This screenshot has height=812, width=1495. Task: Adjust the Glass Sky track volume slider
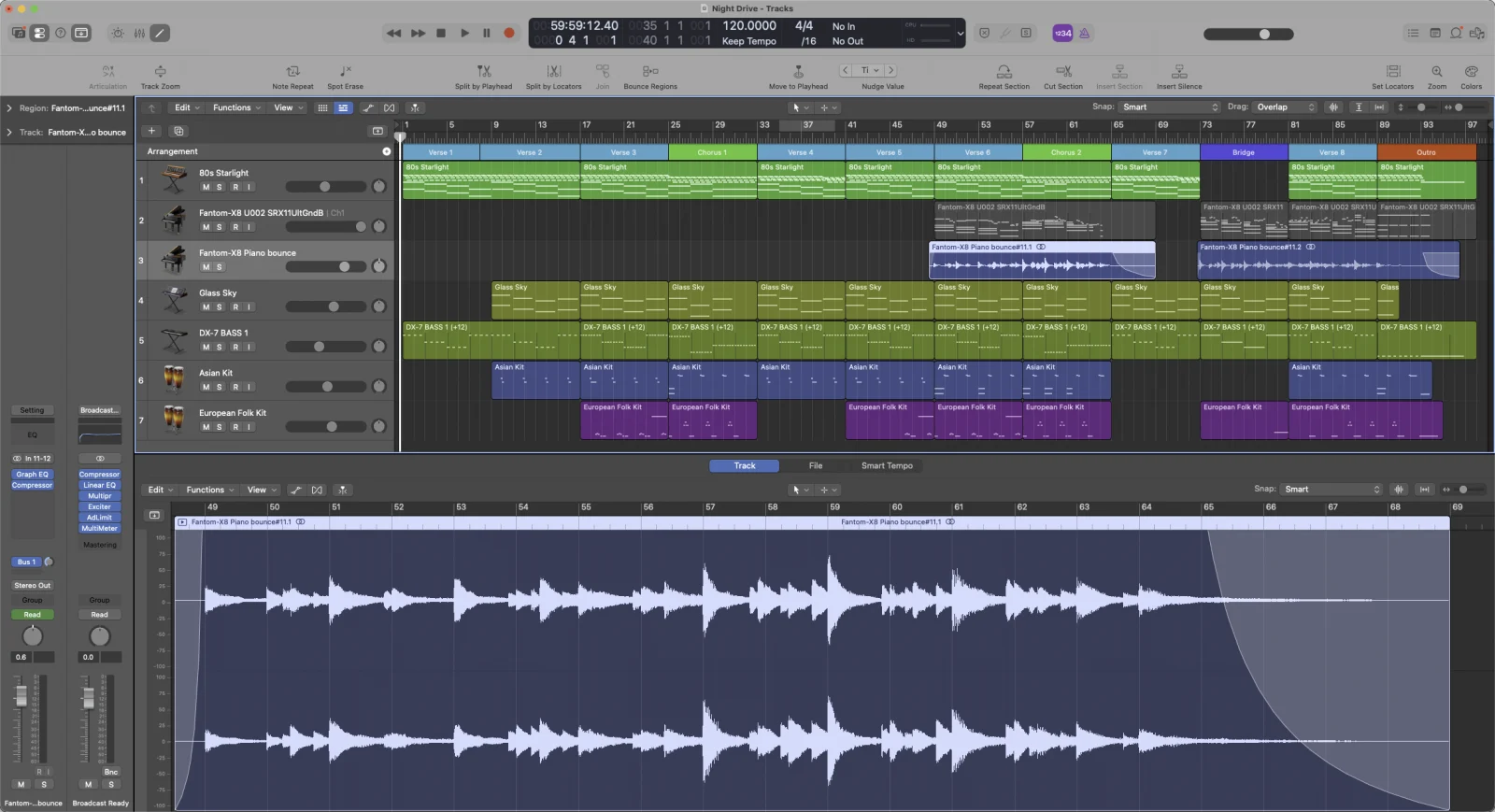point(325,306)
